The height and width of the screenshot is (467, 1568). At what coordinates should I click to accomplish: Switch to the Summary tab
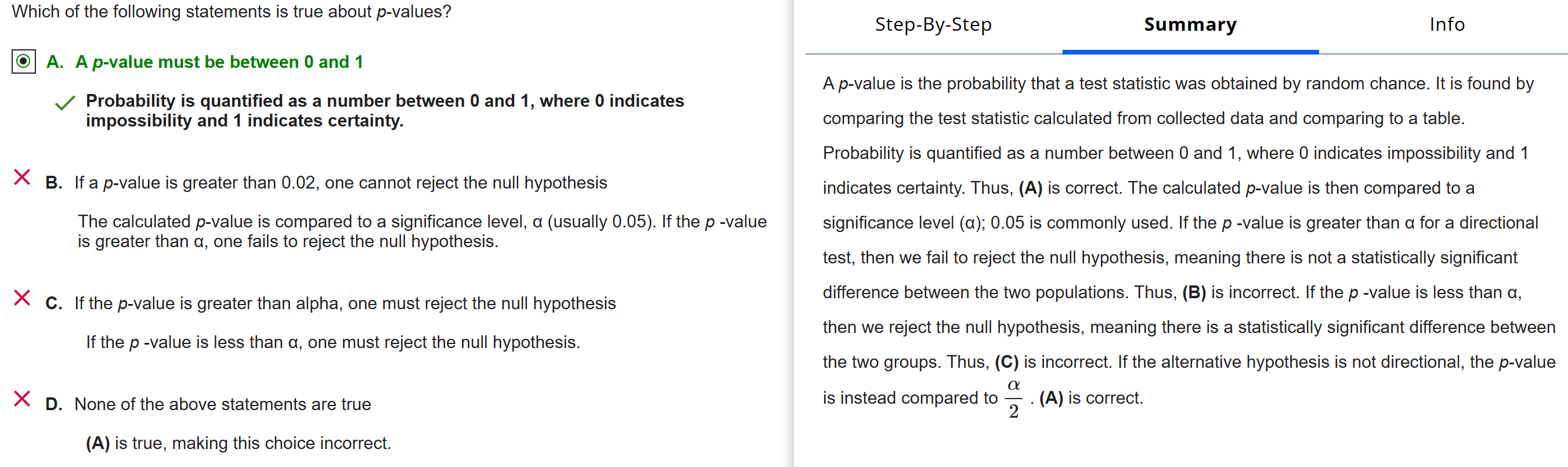point(1190,24)
